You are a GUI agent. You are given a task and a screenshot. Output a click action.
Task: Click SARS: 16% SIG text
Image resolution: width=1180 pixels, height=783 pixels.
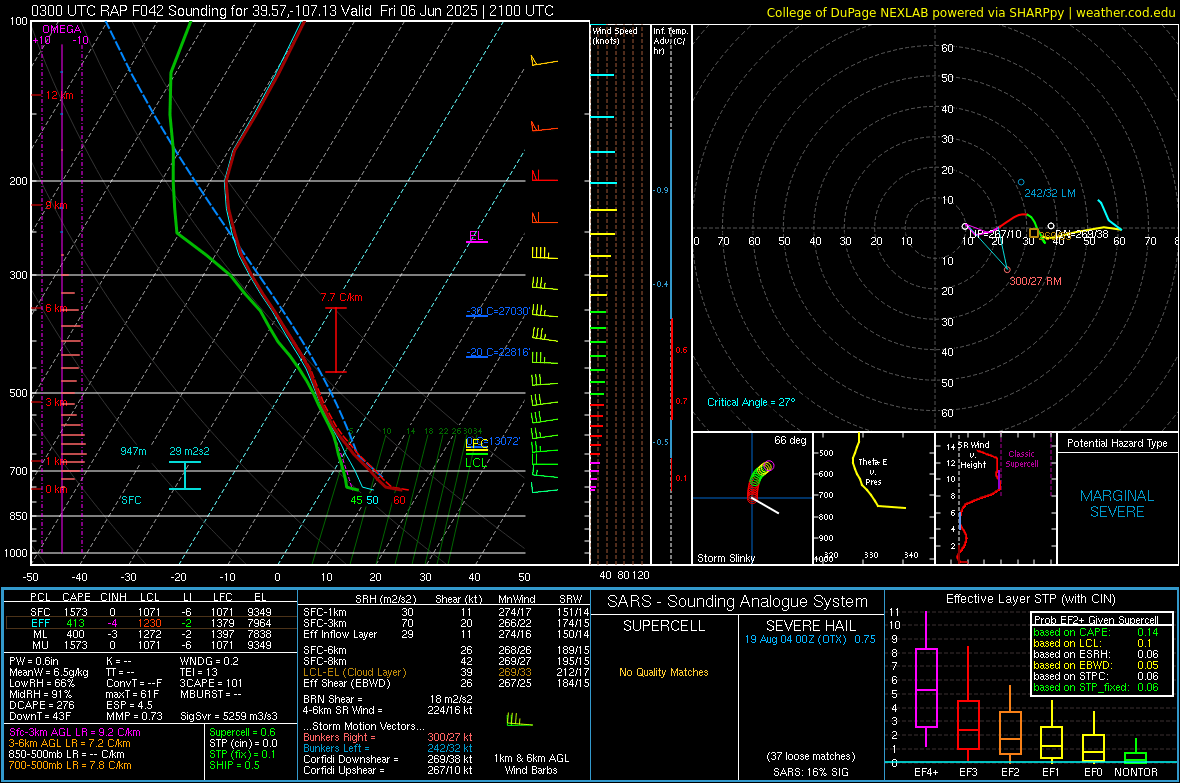point(810,772)
